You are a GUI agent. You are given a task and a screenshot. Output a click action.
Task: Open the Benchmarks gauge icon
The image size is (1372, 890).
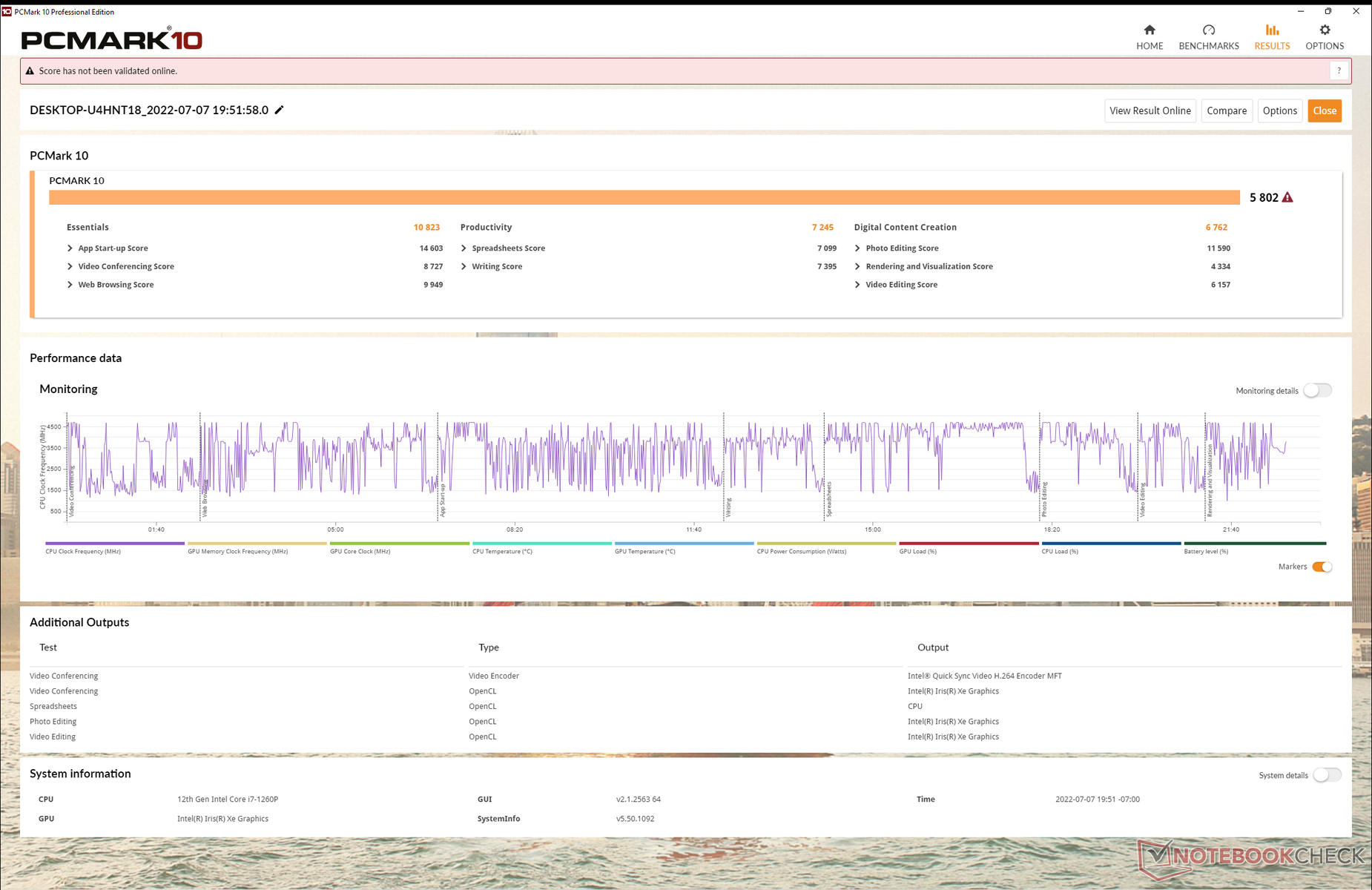[1209, 30]
